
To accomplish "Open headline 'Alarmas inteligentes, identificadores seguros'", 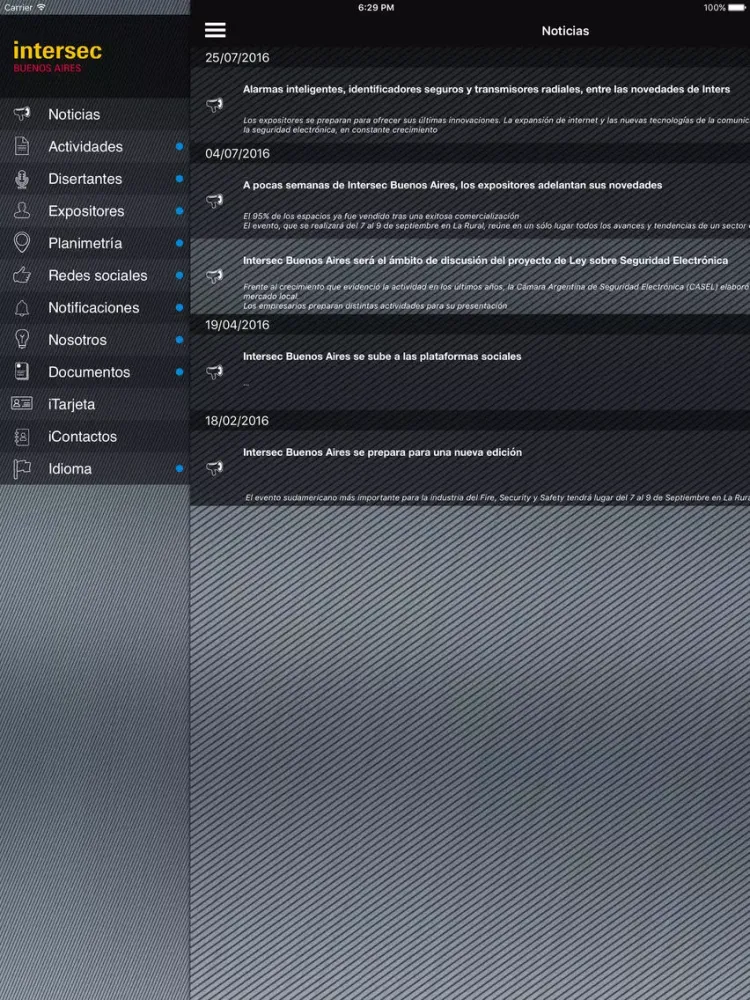I will tap(486, 89).
